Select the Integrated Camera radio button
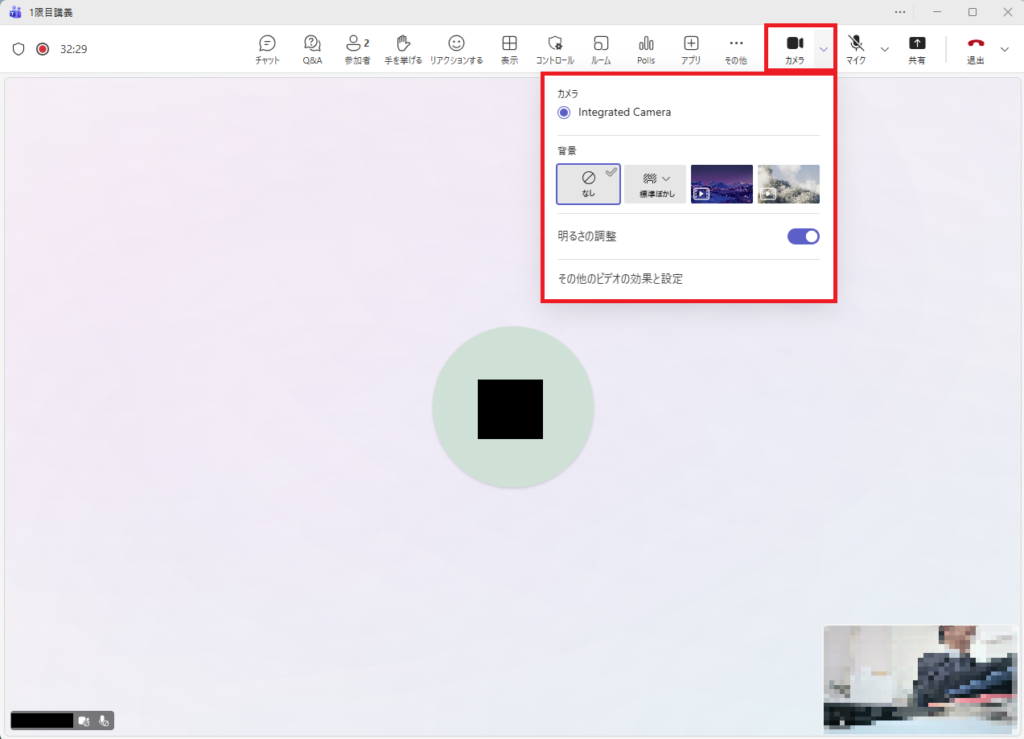 tap(564, 113)
